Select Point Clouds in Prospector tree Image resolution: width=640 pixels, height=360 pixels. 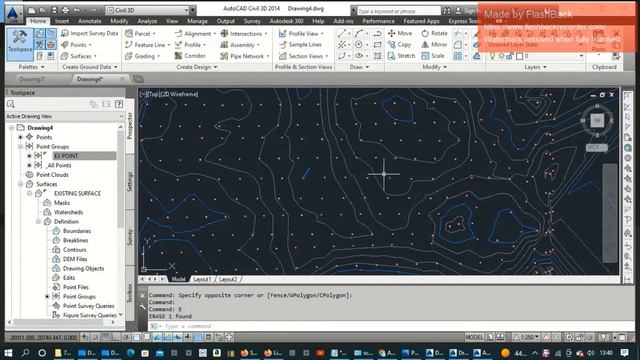[52, 175]
